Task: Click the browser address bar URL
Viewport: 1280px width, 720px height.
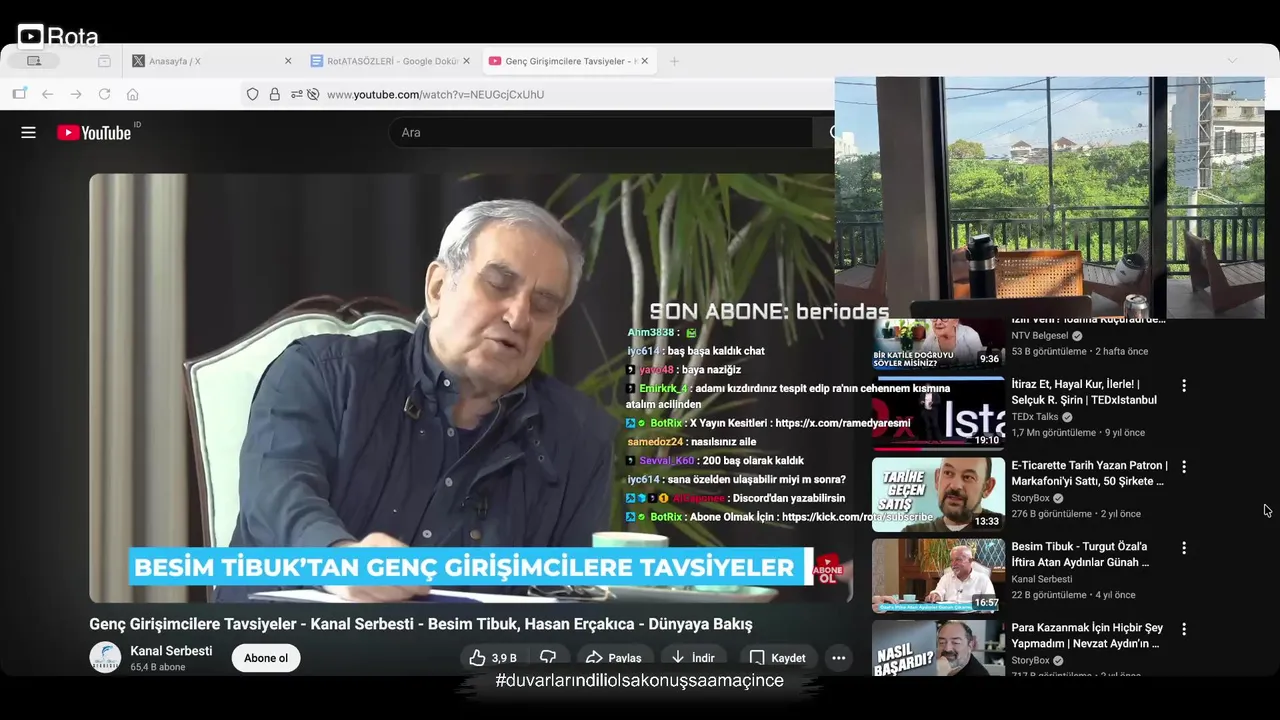Action: click(435, 94)
